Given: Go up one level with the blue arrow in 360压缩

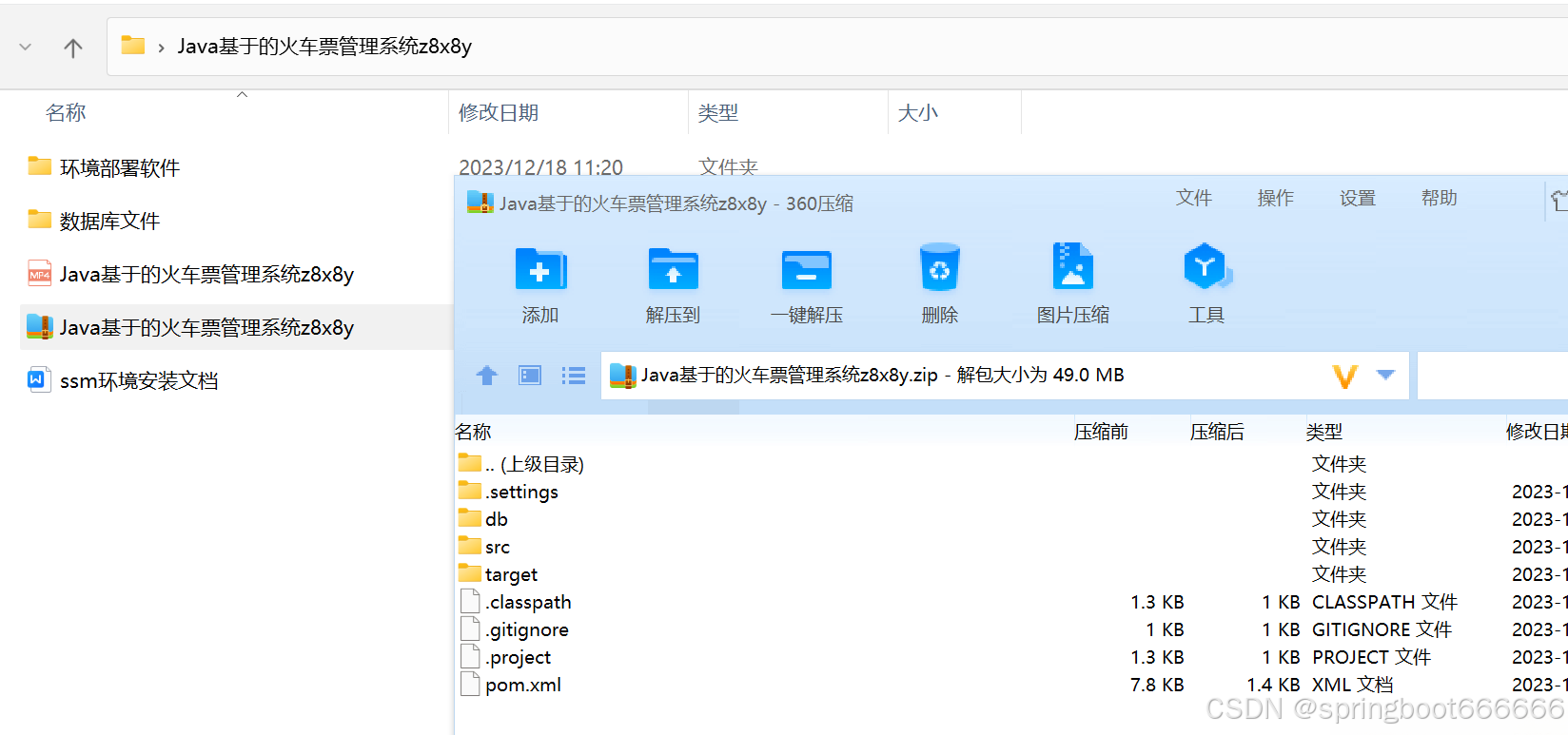Looking at the screenshot, I should click(487, 376).
